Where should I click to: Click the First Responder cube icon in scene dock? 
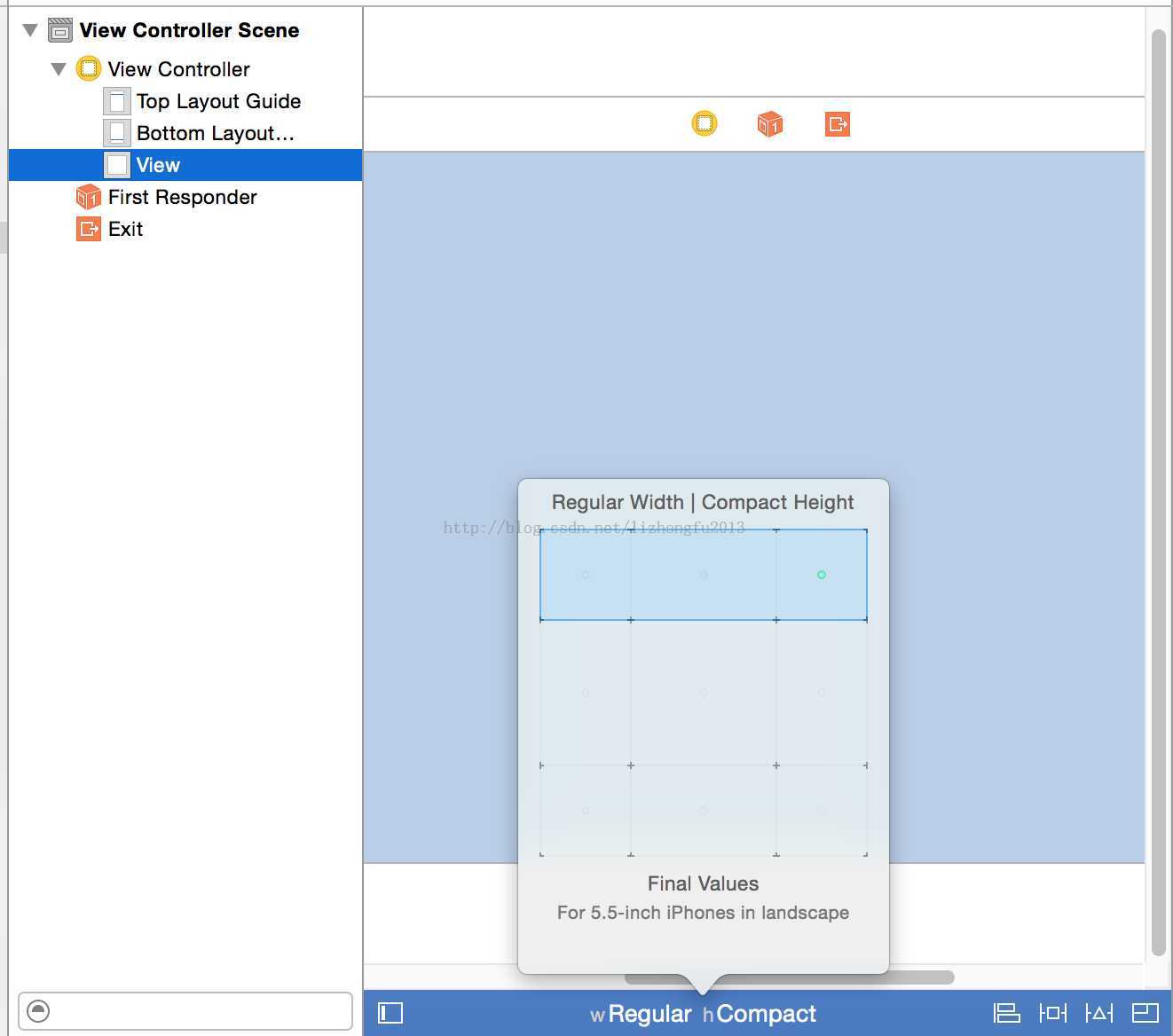[770, 124]
